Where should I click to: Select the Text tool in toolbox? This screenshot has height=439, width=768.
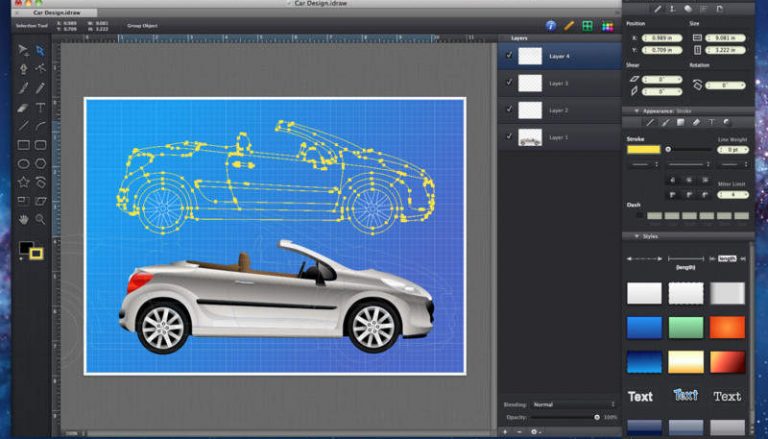[41, 107]
